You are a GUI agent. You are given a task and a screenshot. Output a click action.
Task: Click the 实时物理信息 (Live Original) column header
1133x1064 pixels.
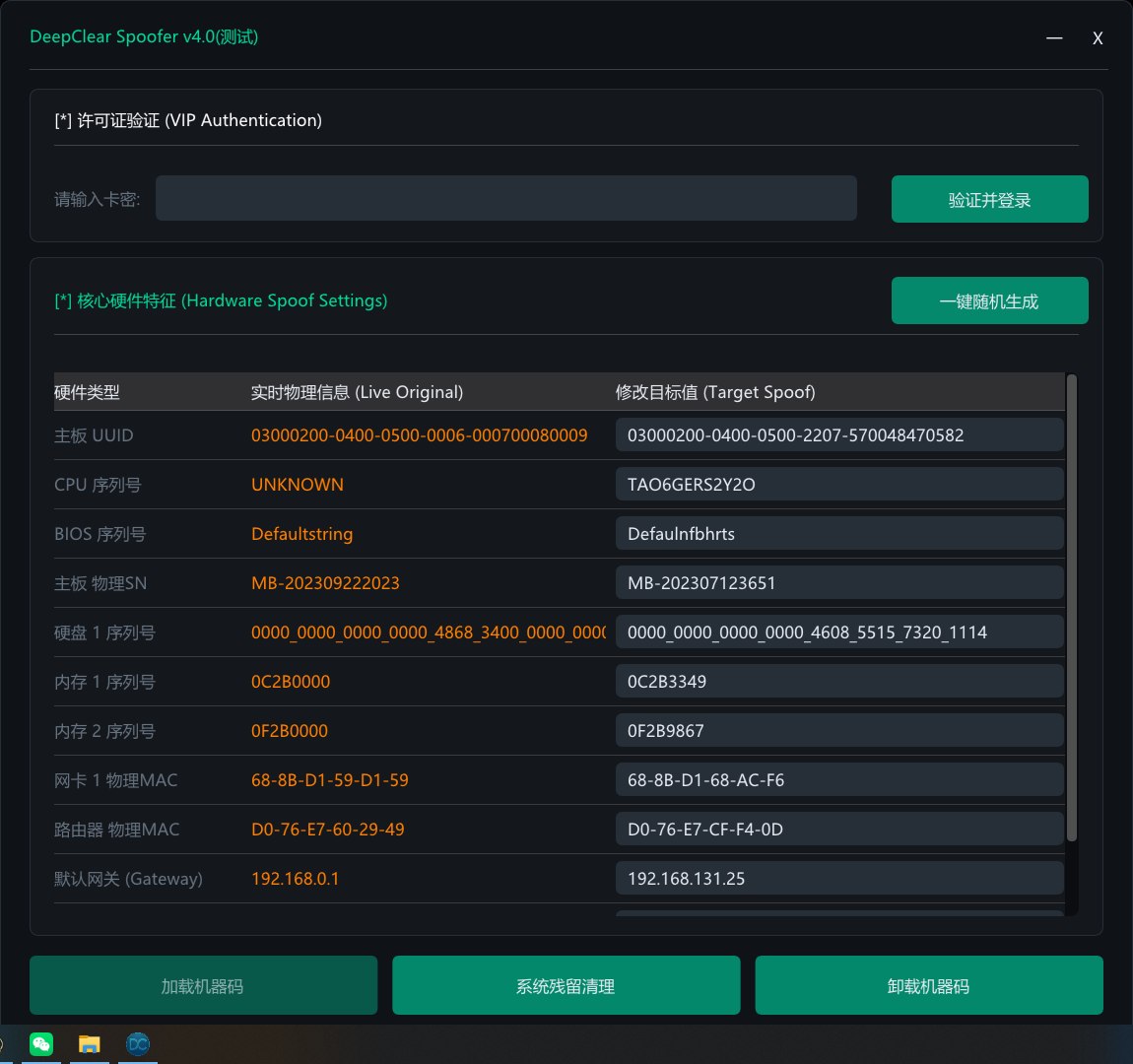click(x=357, y=392)
